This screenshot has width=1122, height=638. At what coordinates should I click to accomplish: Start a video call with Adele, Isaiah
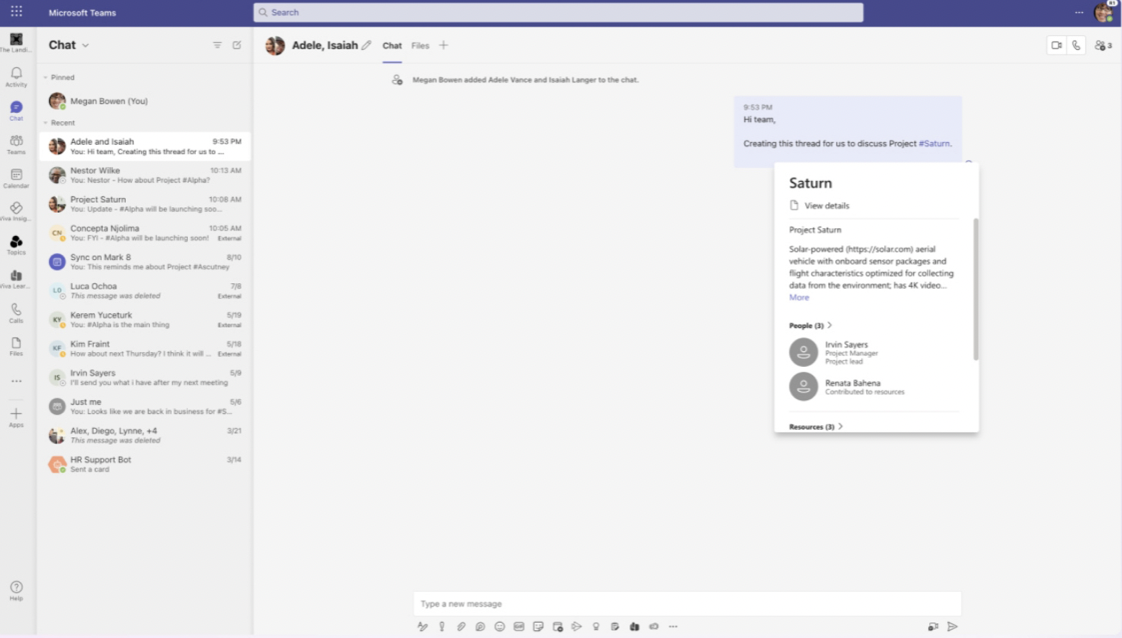point(1056,45)
